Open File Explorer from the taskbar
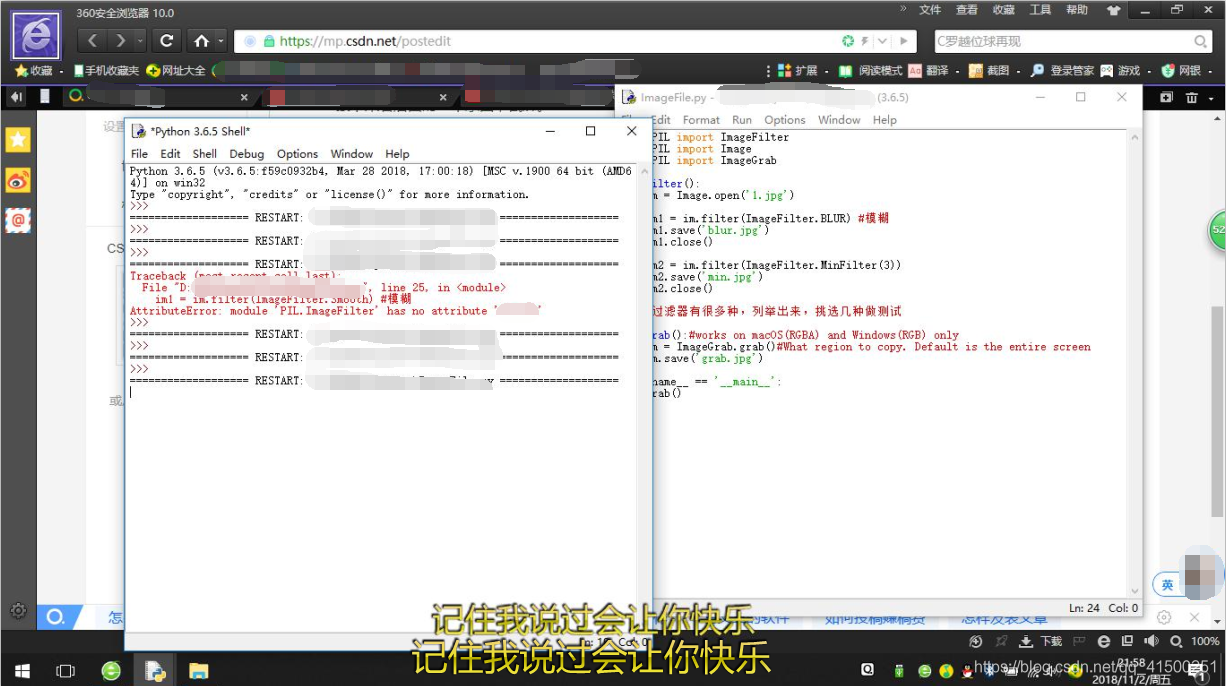The height and width of the screenshot is (686, 1226). pyautogui.click(x=199, y=671)
